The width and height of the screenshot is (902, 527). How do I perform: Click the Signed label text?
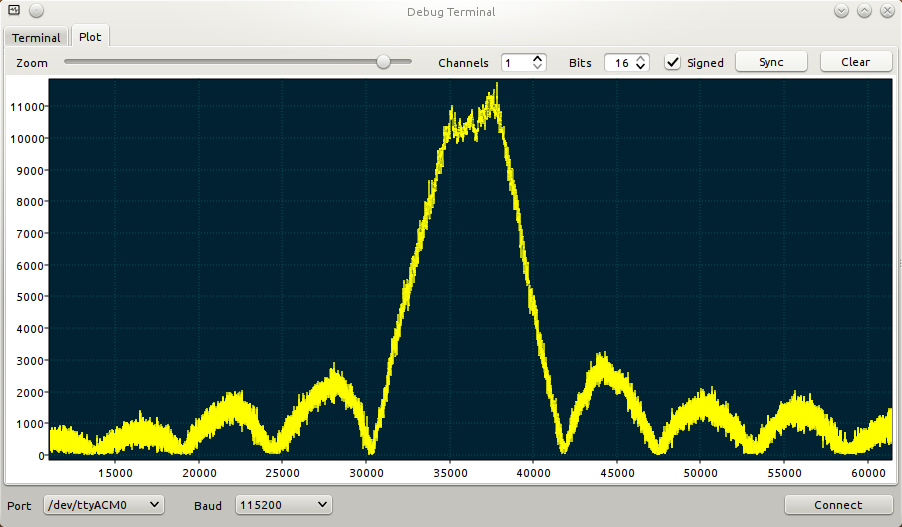705,63
